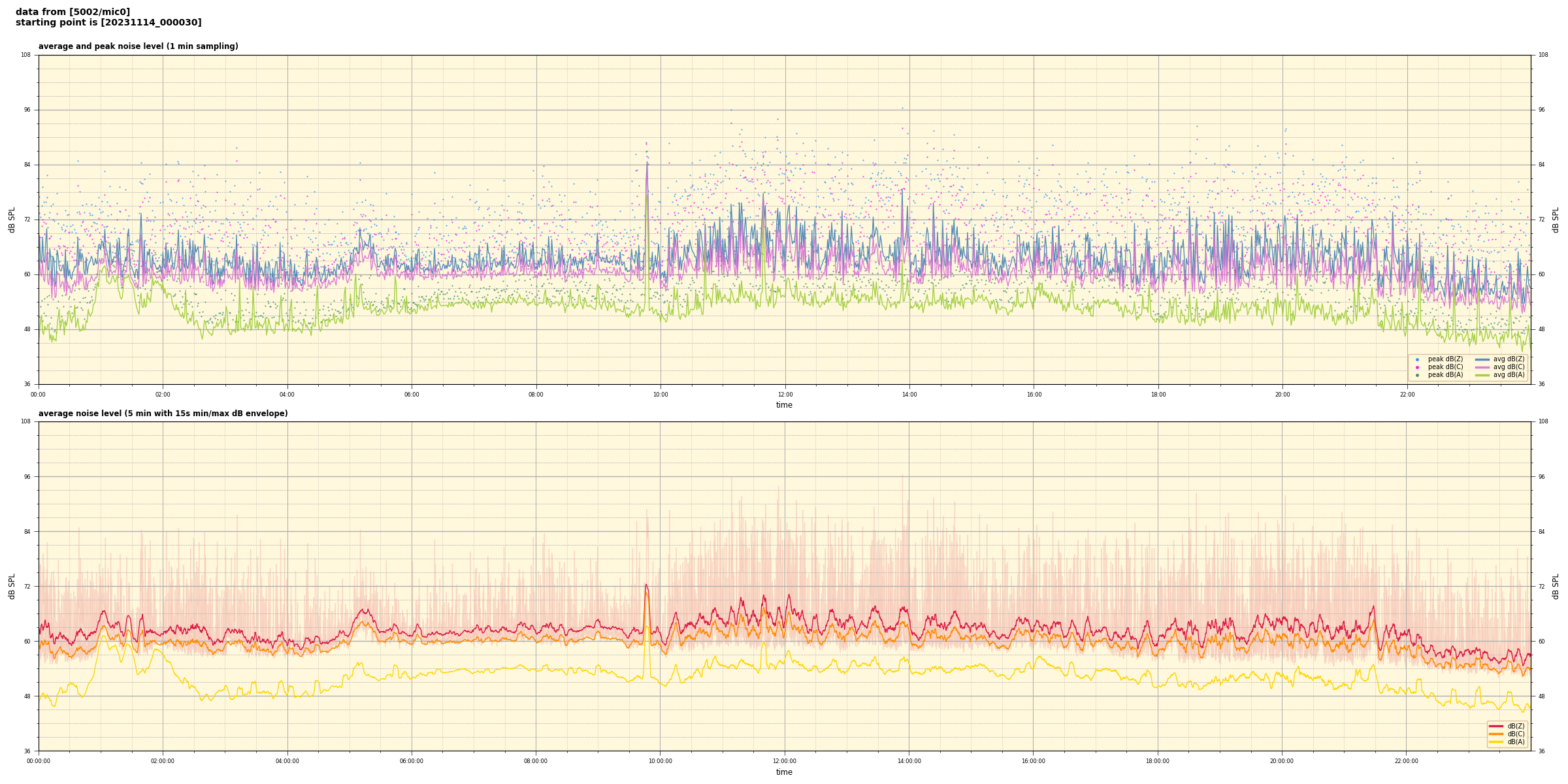The image size is (1568, 784).
Task: Click the 'starting point is [20231114_000030]' text
Action: click(108, 23)
